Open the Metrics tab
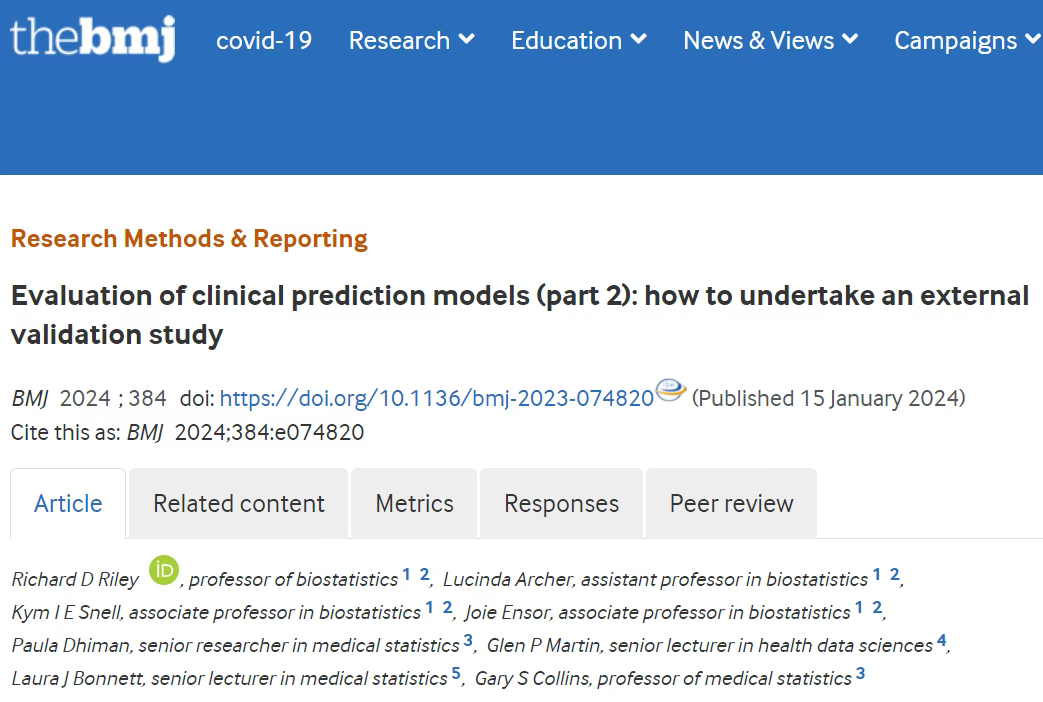 click(x=414, y=504)
